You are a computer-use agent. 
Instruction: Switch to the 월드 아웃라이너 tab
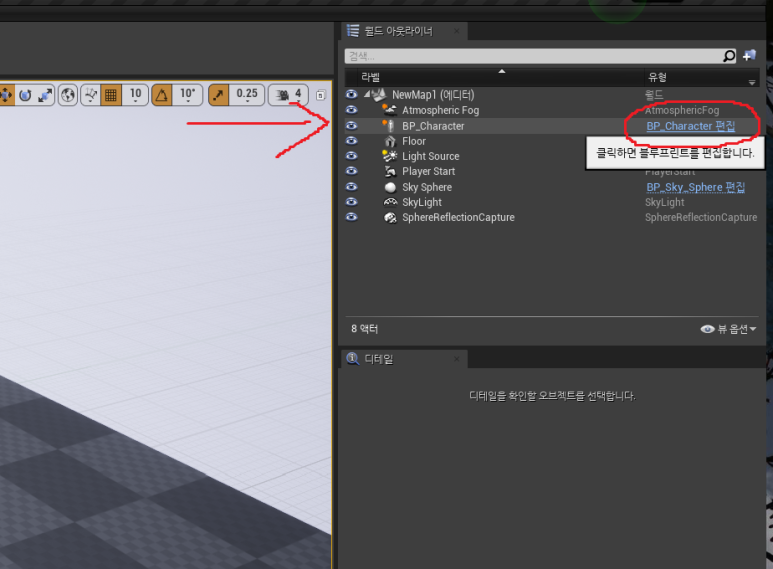(398, 31)
